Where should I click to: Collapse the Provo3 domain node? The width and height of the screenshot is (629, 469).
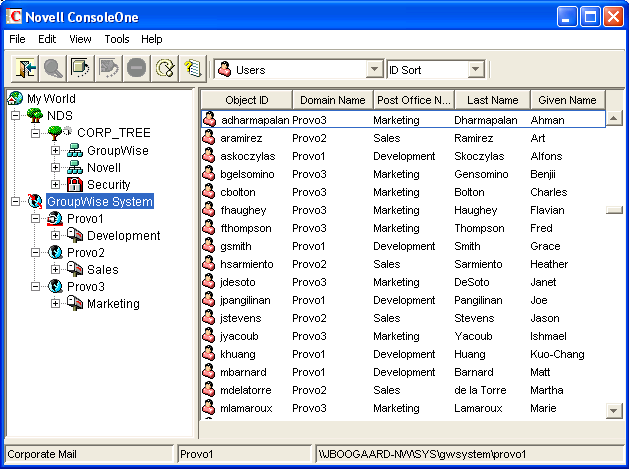click(35, 286)
